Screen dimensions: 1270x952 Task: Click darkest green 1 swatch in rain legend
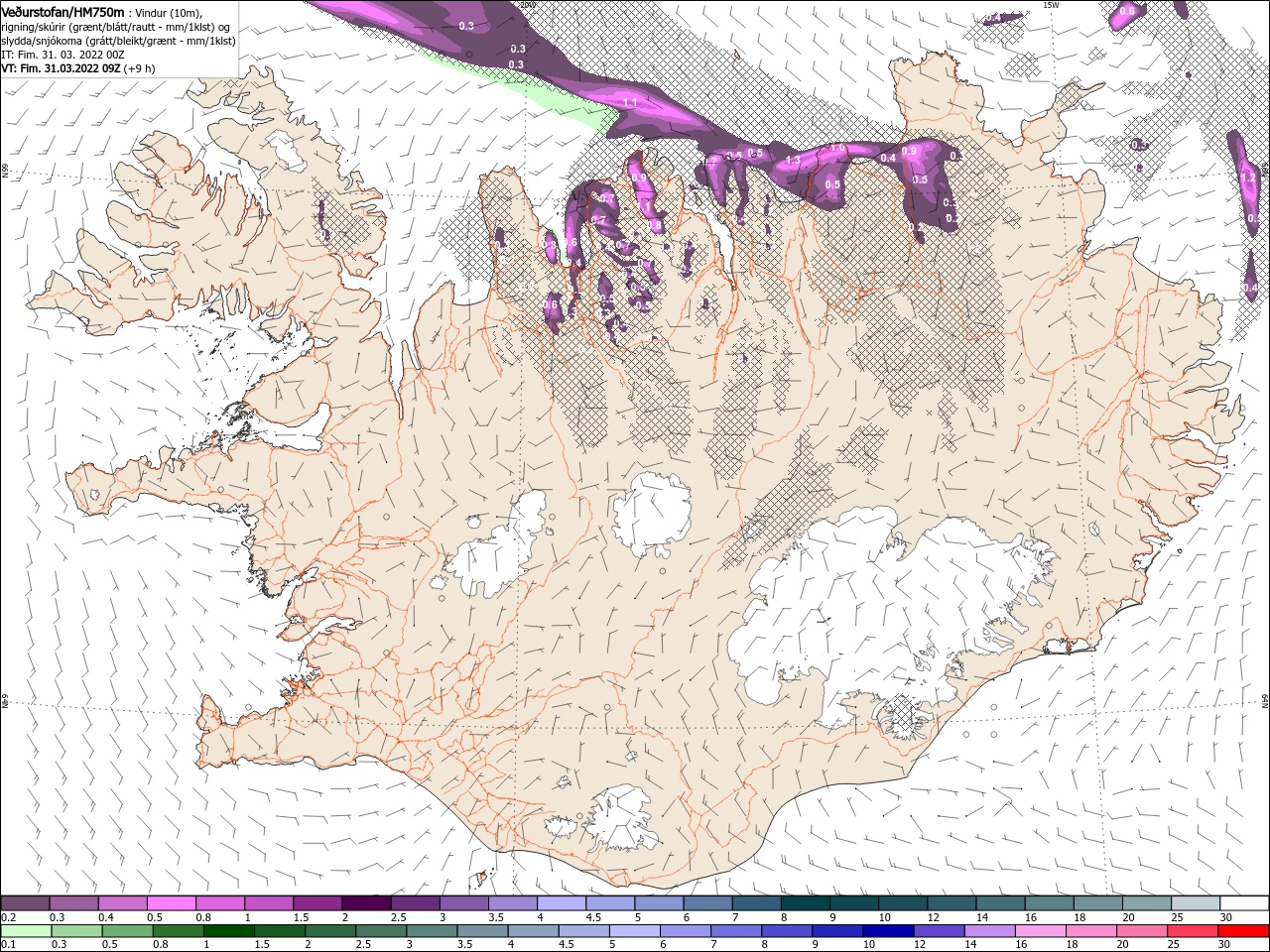(x=229, y=931)
